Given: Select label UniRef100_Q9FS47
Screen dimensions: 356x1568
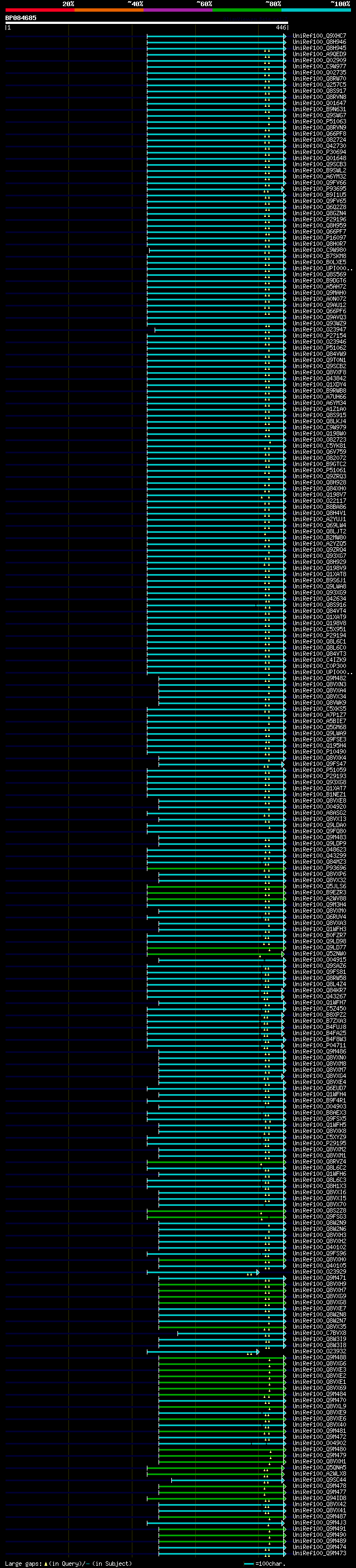Looking at the screenshot, I should pos(319,764).
